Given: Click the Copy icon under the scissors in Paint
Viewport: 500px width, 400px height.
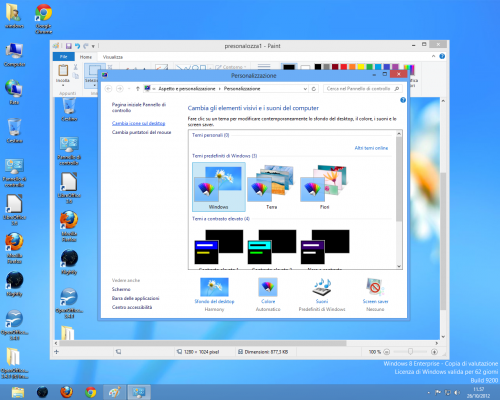Looking at the screenshot, I should coord(76,76).
